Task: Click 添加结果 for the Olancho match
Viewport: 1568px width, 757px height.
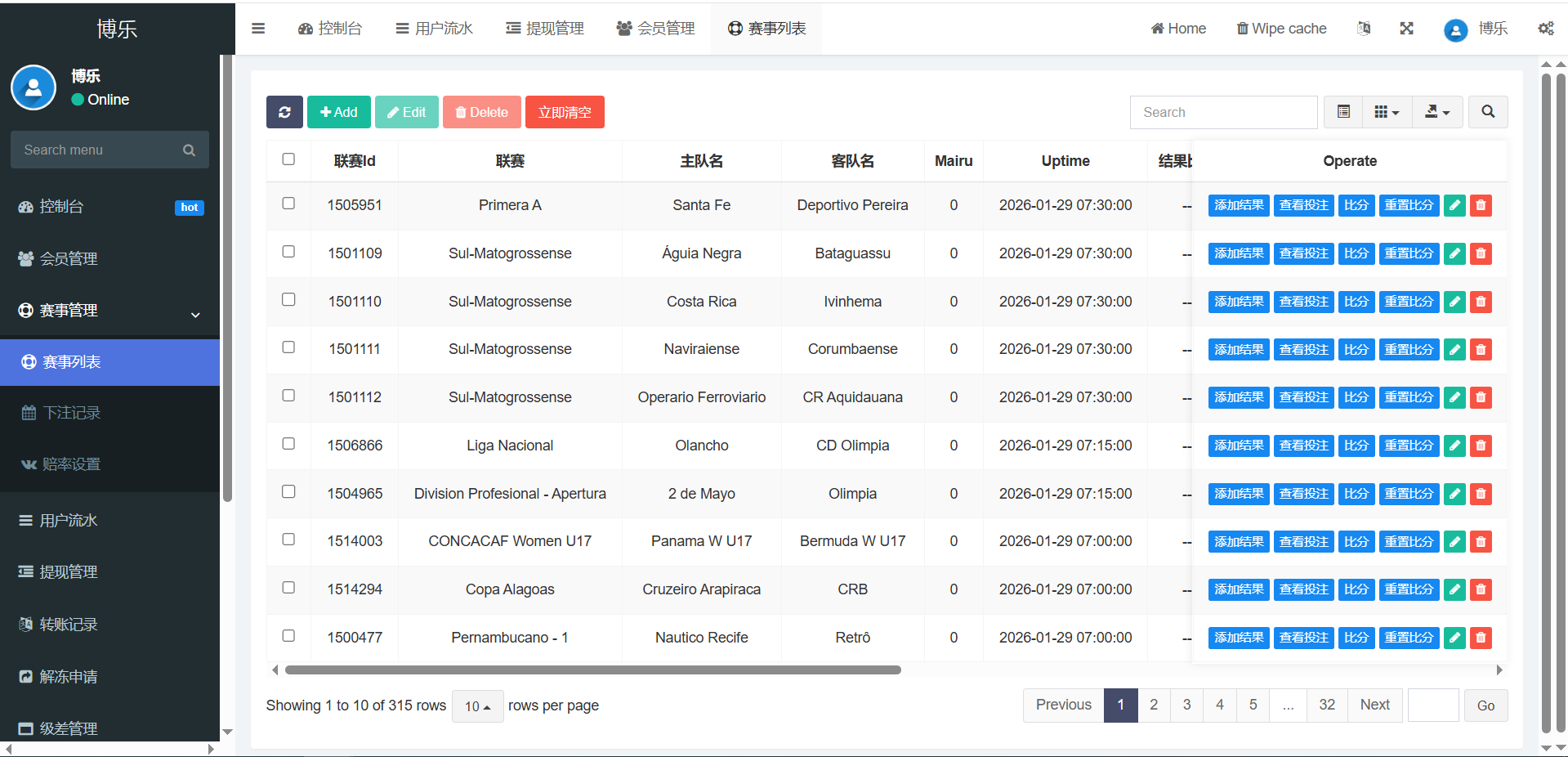Action: coord(1238,446)
